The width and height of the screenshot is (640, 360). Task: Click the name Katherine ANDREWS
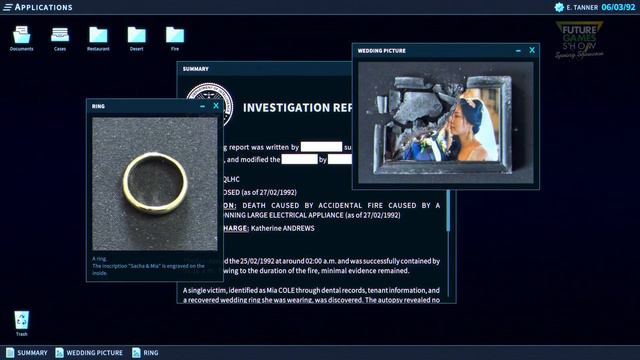pyautogui.click(x=282, y=228)
